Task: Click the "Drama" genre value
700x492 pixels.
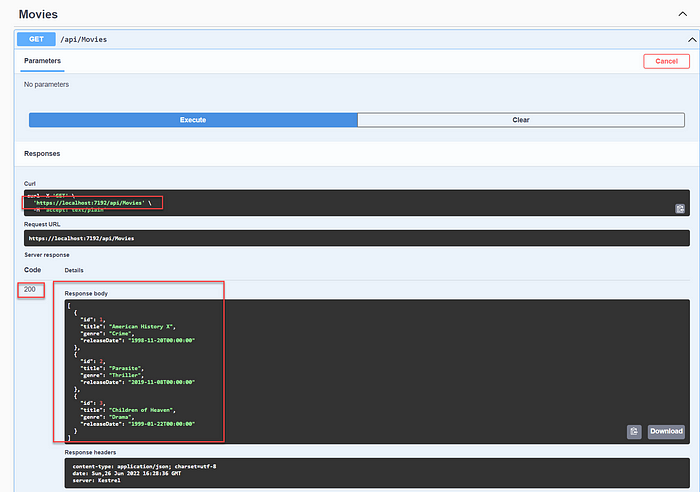Action: (x=121, y=417)
